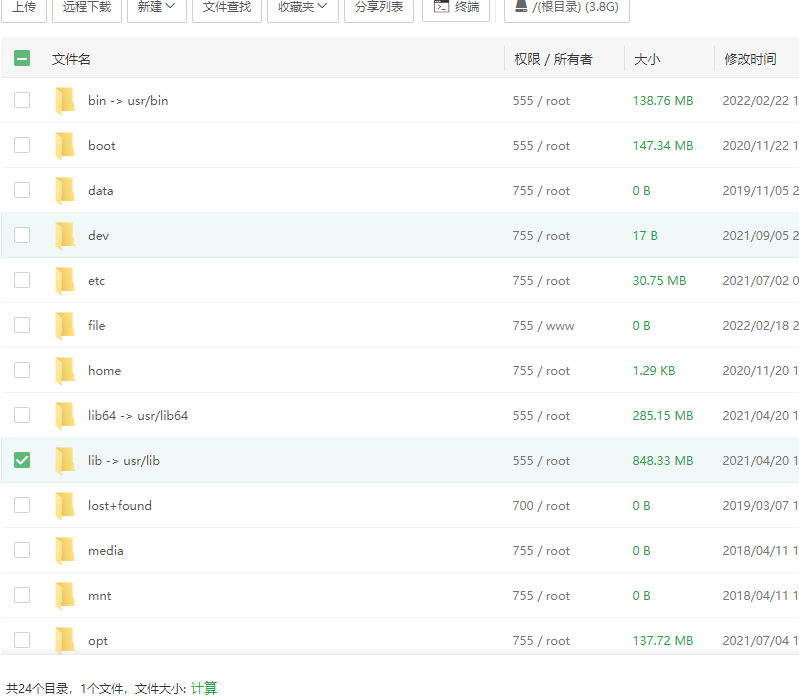Click the data folder icon
Screen dimensions: 799x699
[x=65, y=191]
